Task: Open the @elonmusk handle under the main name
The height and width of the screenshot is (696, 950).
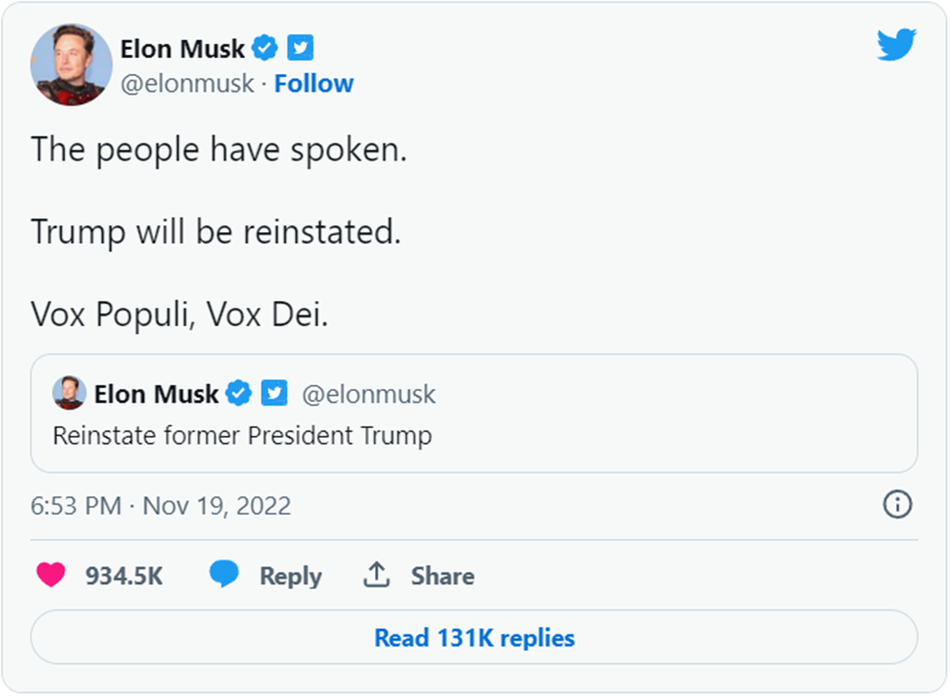Action: coord(187,84)
